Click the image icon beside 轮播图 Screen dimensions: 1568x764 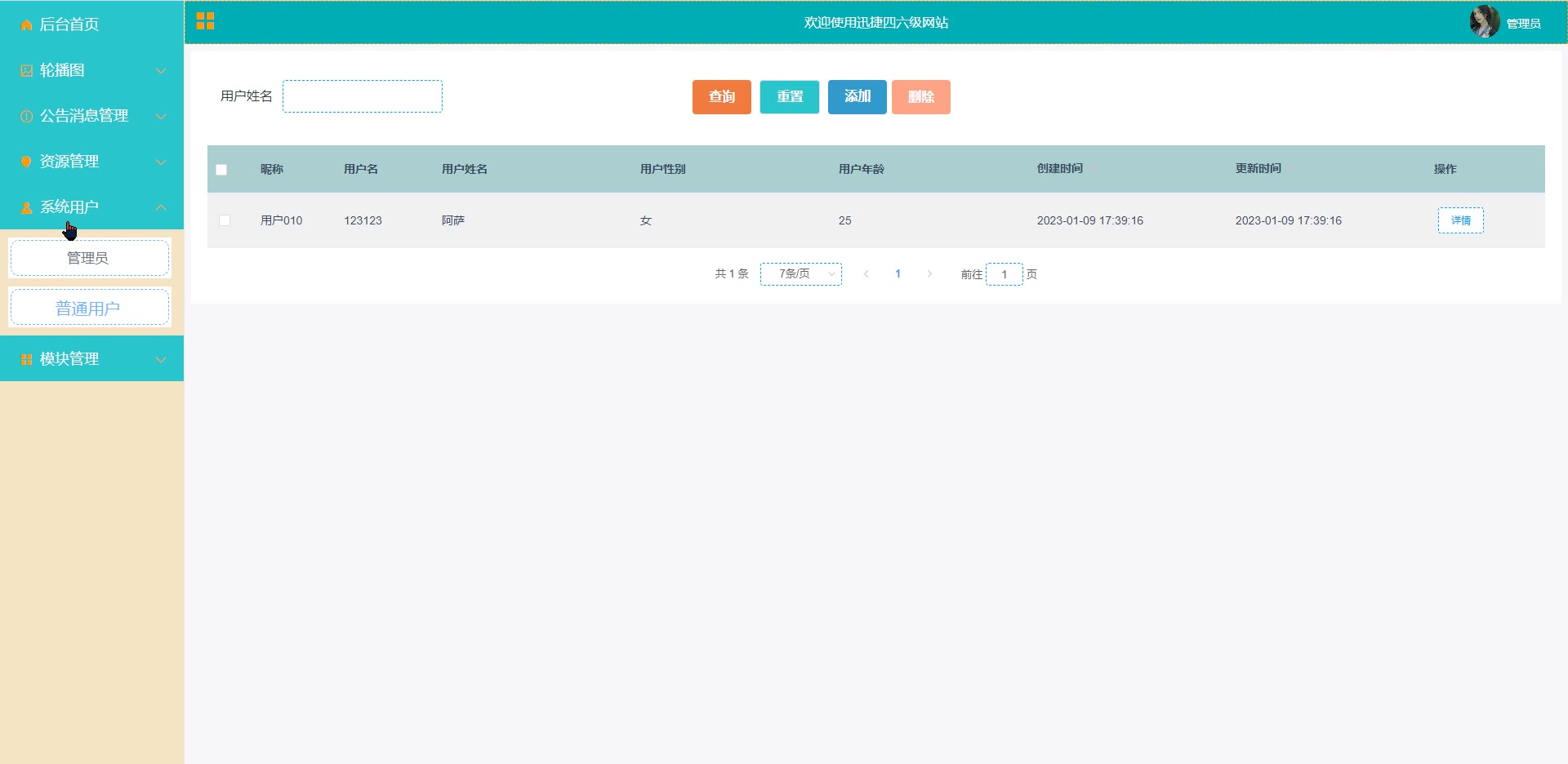point(26,70)
